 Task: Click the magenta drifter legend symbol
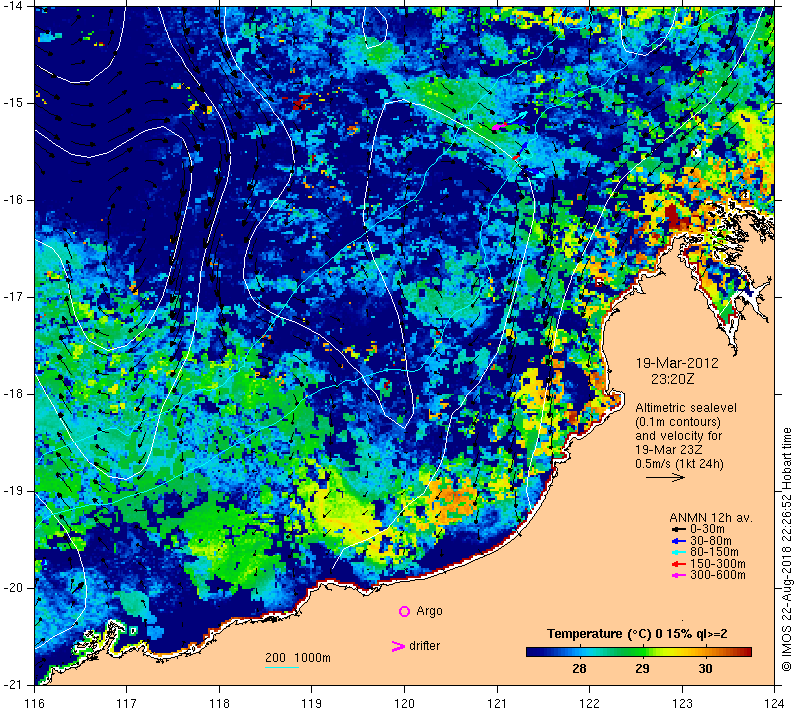coord(398,646)
